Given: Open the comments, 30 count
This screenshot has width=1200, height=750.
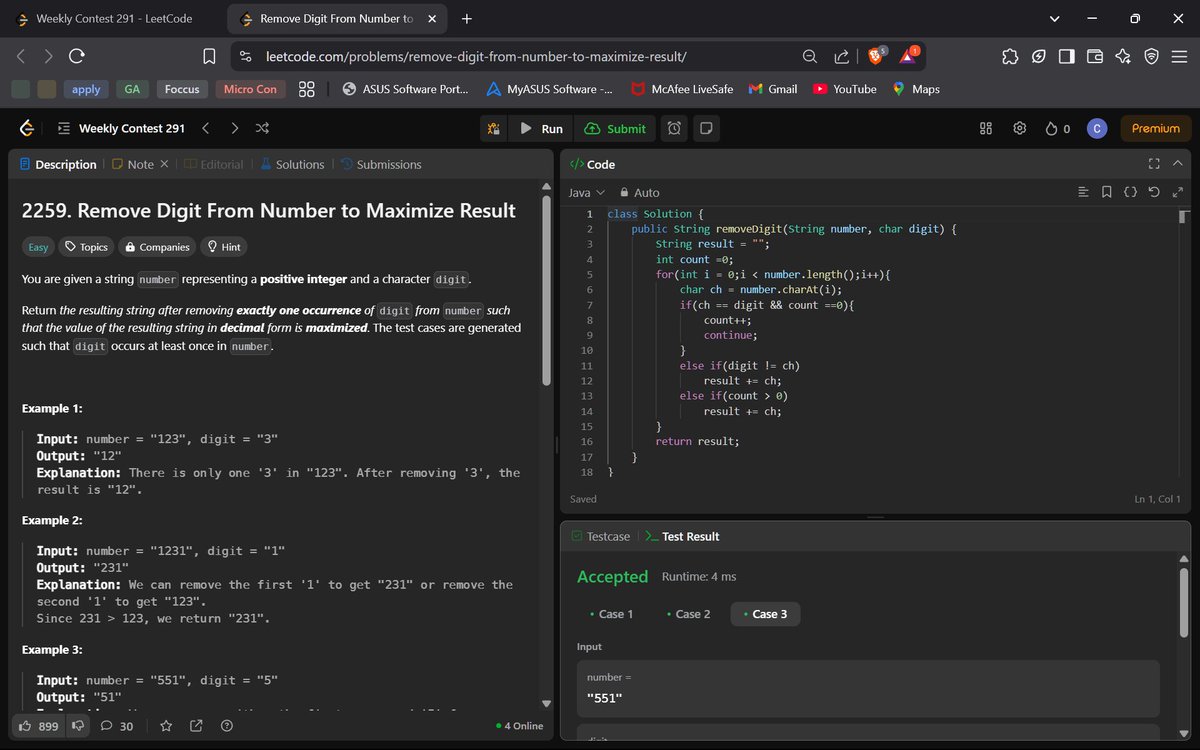Looking at the screenshot, I should coord(117,726).
